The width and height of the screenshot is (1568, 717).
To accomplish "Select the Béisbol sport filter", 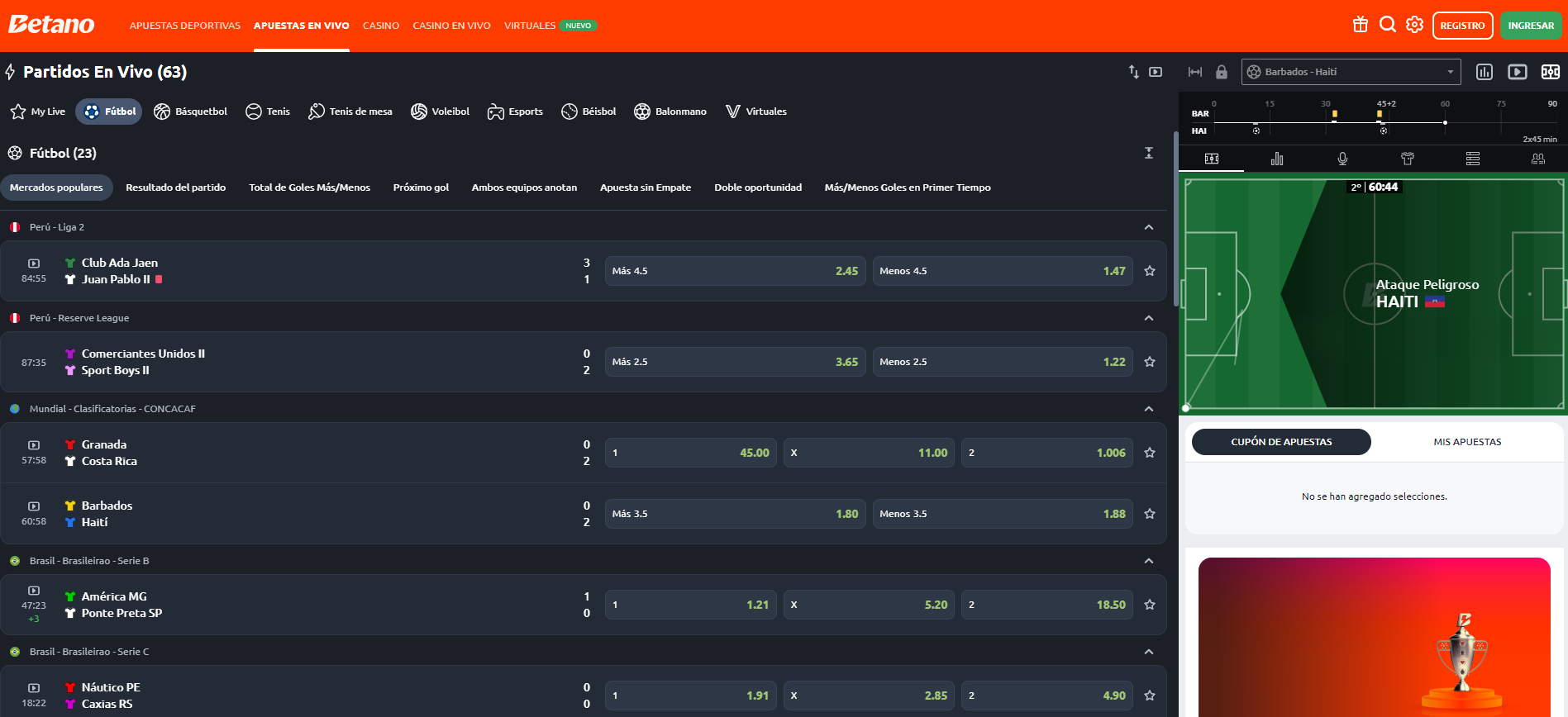I will tap(589, 112).
